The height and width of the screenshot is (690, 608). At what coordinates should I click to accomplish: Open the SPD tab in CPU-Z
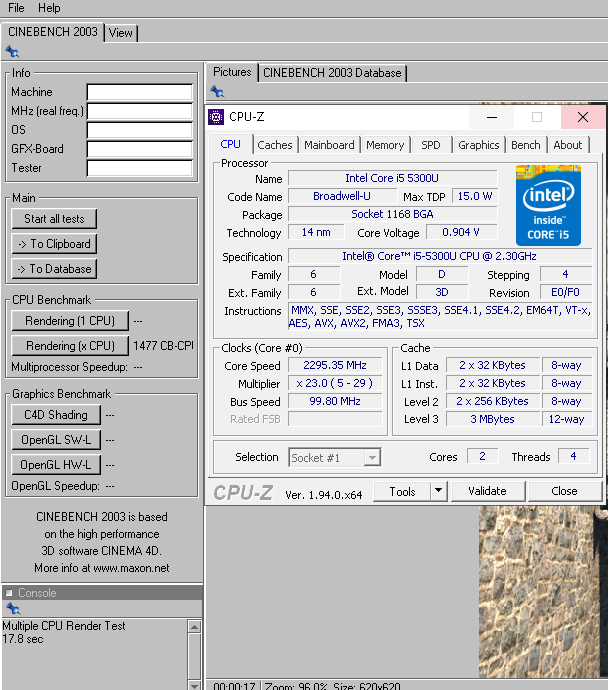[431, 145]
